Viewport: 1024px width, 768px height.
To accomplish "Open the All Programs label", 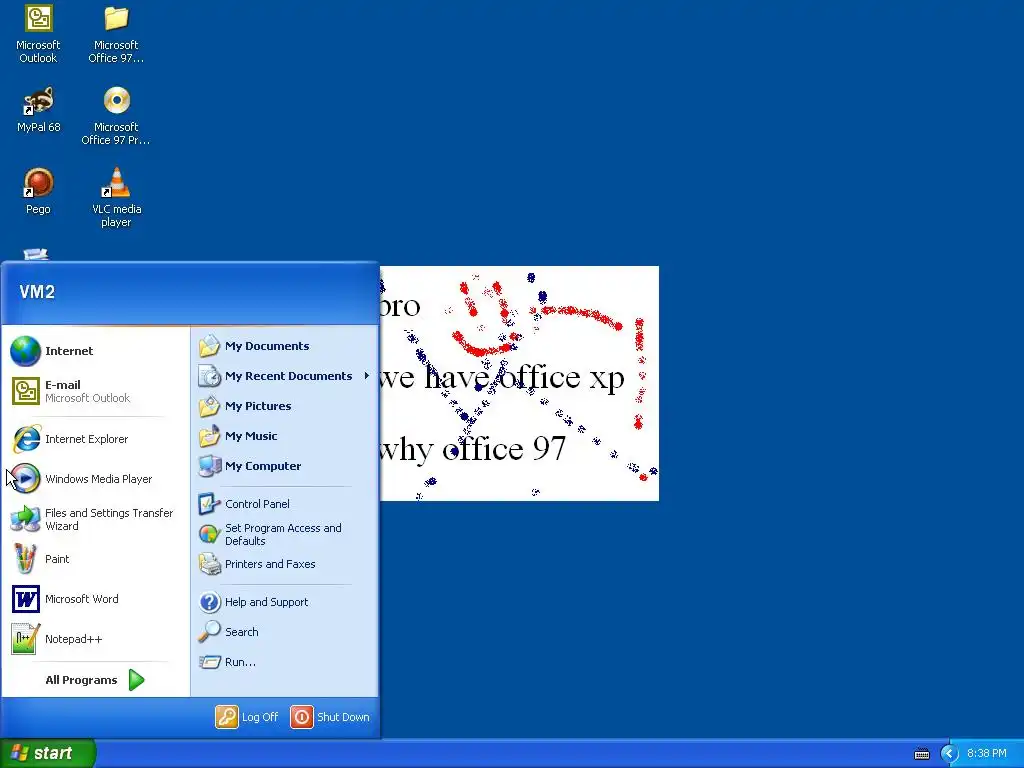I will pos(81,680).
